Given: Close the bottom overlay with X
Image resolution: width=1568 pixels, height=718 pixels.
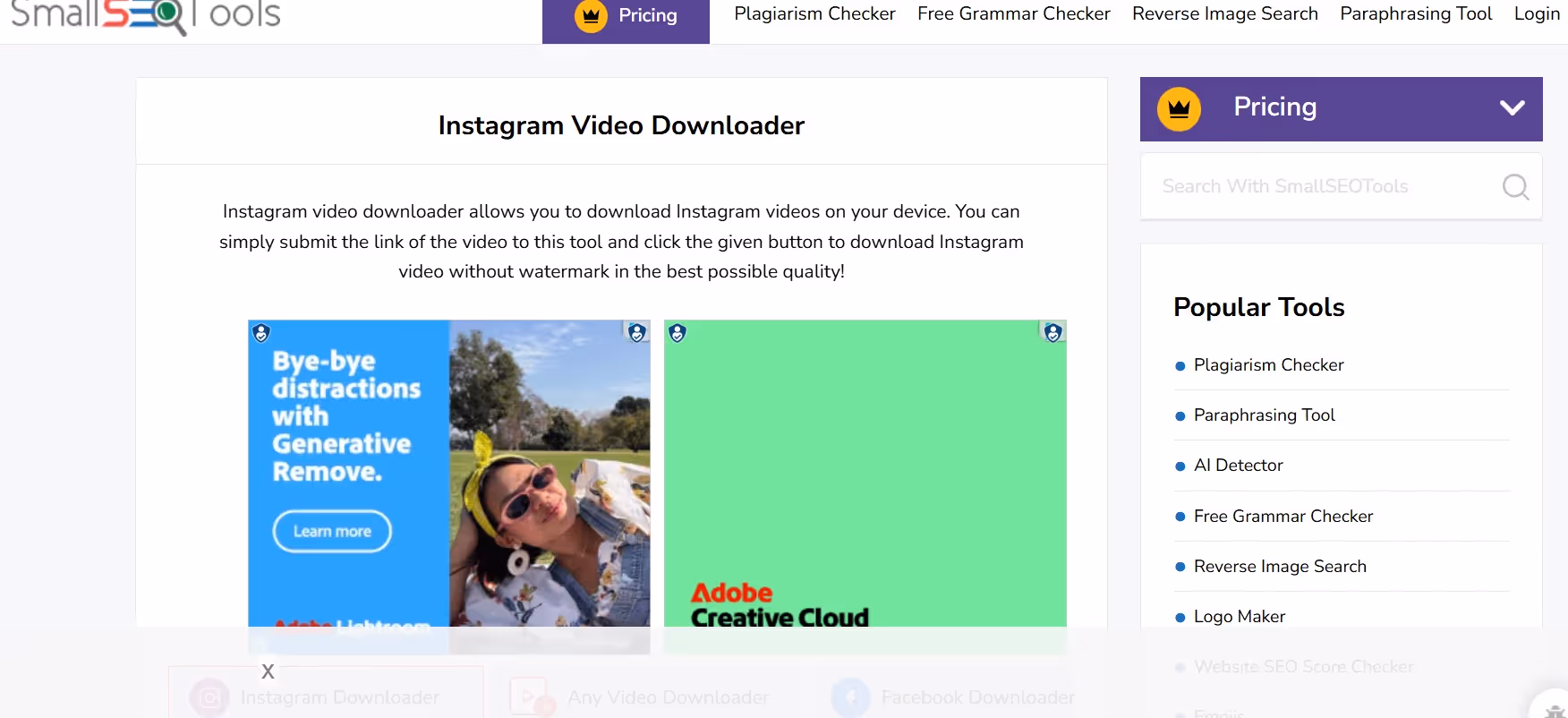Looking at the screenshot, I should pos(268,671).
